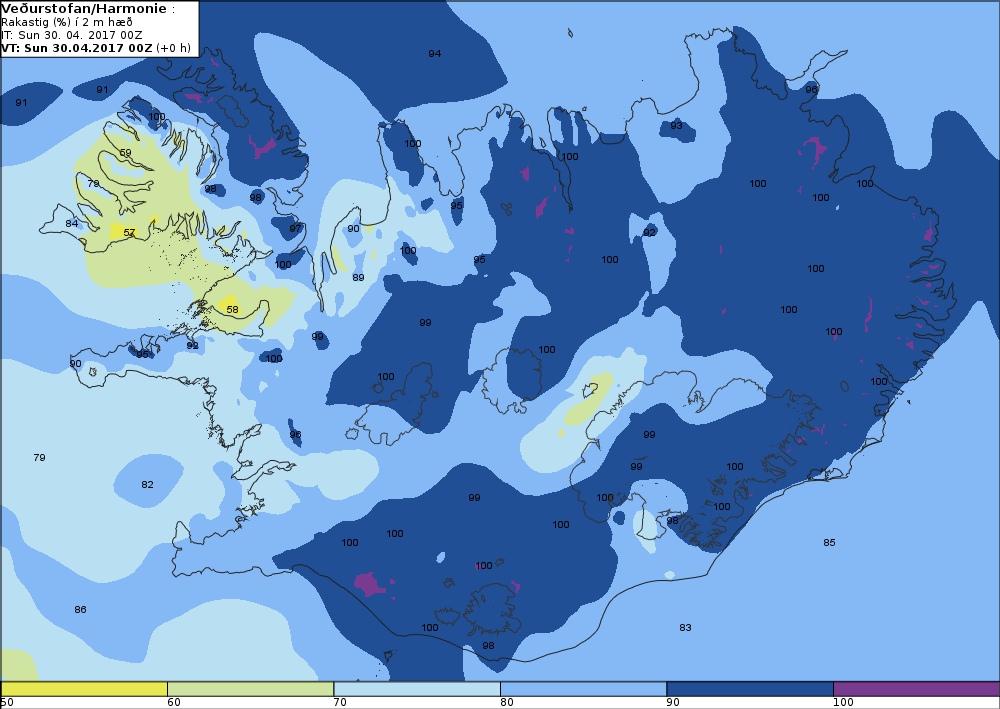The image size is (1000, 709).
Task: Click the dark blue 90–100 legend band
Action: point(749,689)
